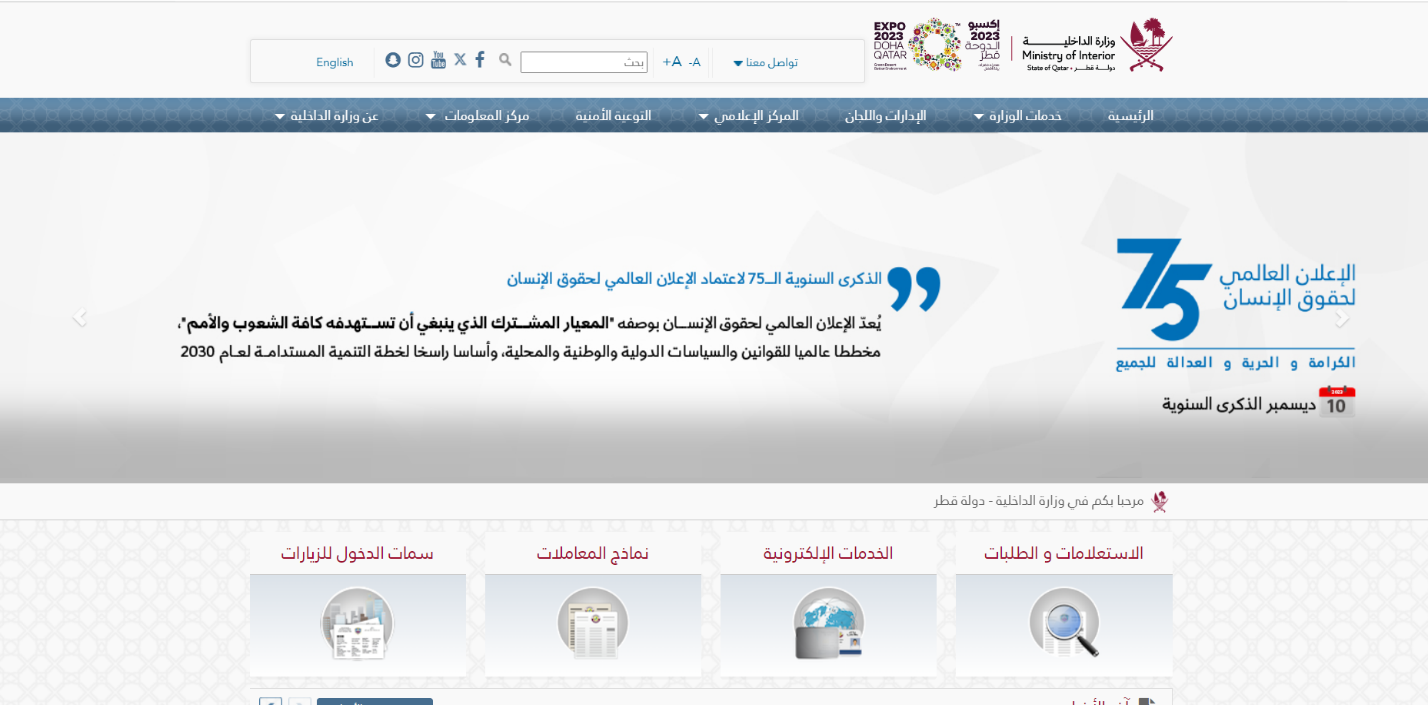
Task: Switch site language to English
Action: point(334,62)
